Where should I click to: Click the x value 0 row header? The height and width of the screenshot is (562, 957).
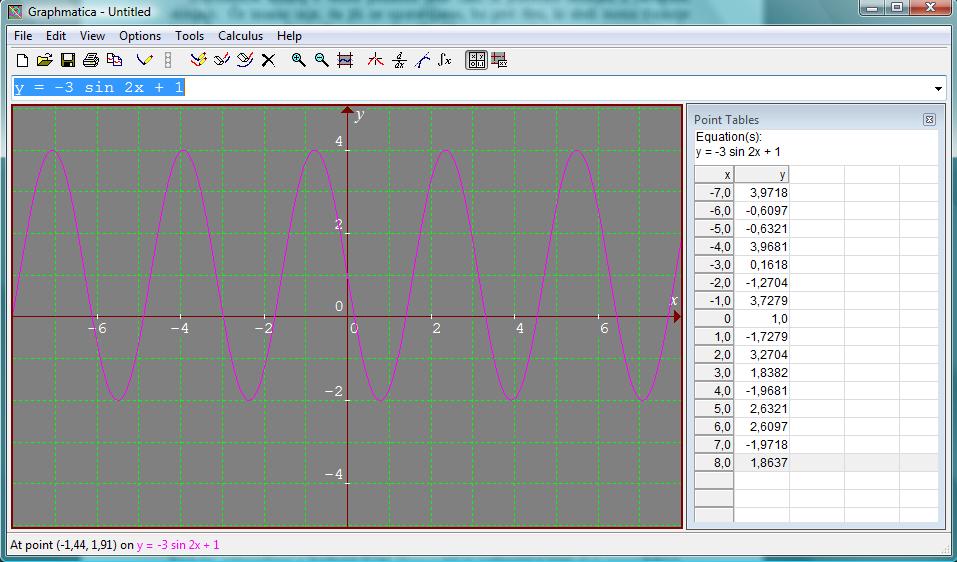(713, 319)
